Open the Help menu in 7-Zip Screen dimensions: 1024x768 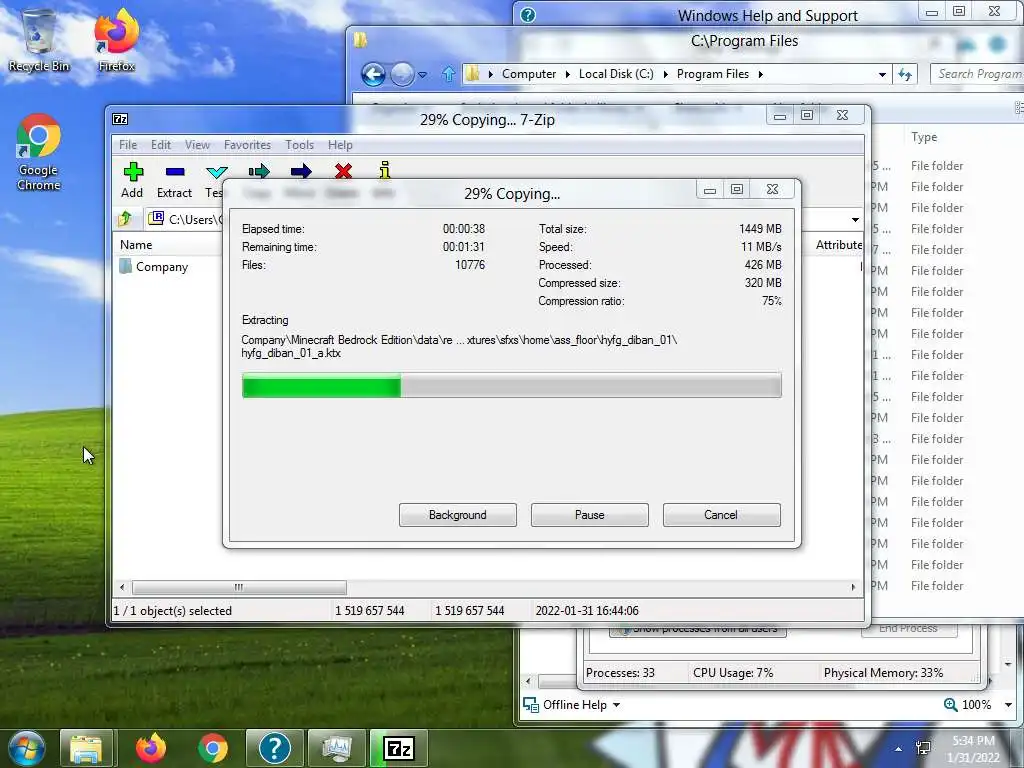pyautogui.click(x=340, y=145)
